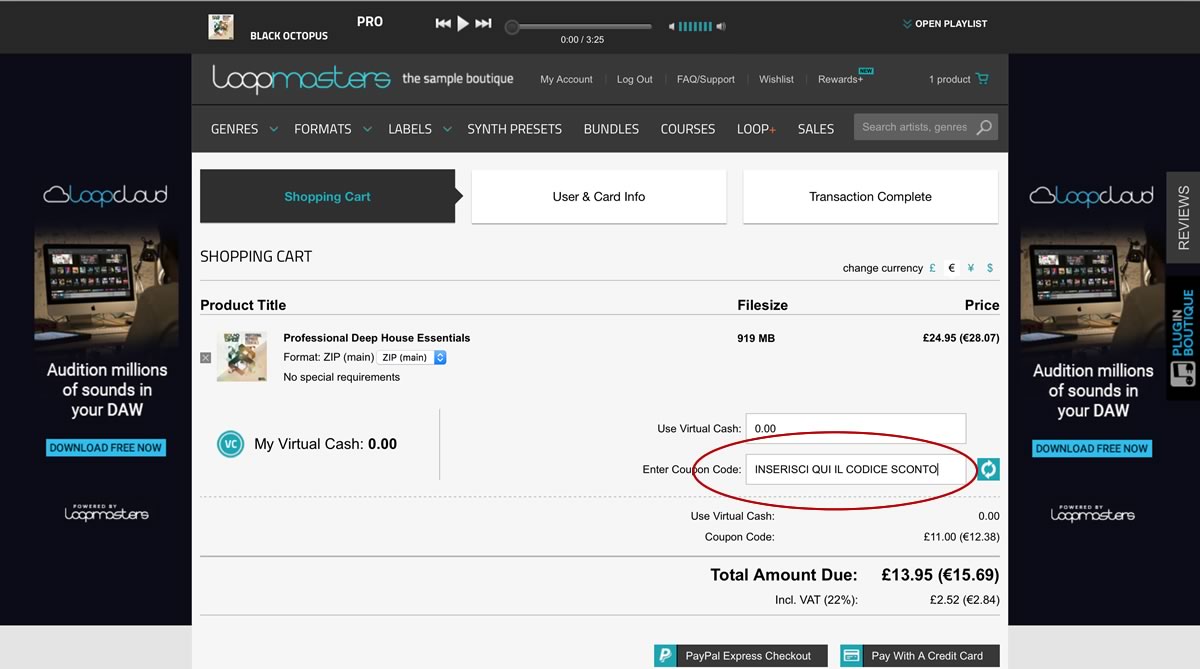Focus the Use Virtual Cash amount field
Screen dimensions: 1200x669
pyautogui.click(x=856, y=428)
